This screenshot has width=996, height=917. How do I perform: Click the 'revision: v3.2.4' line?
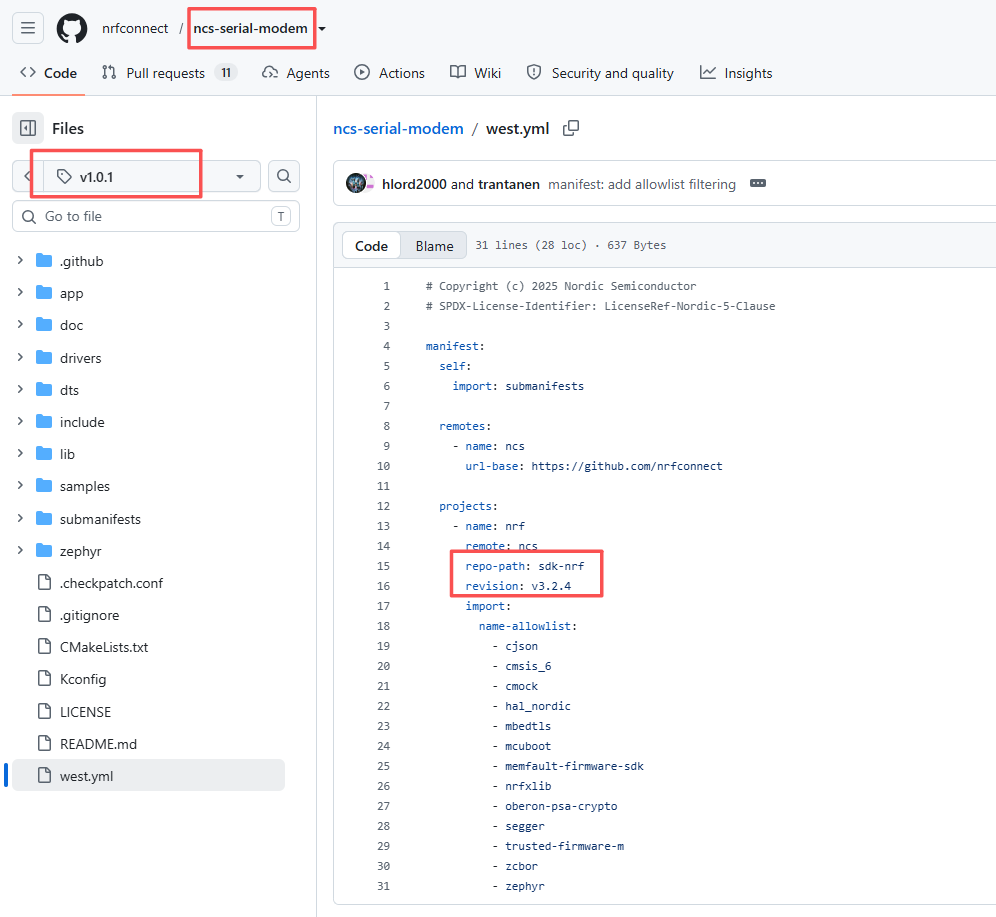coord(518,586)
